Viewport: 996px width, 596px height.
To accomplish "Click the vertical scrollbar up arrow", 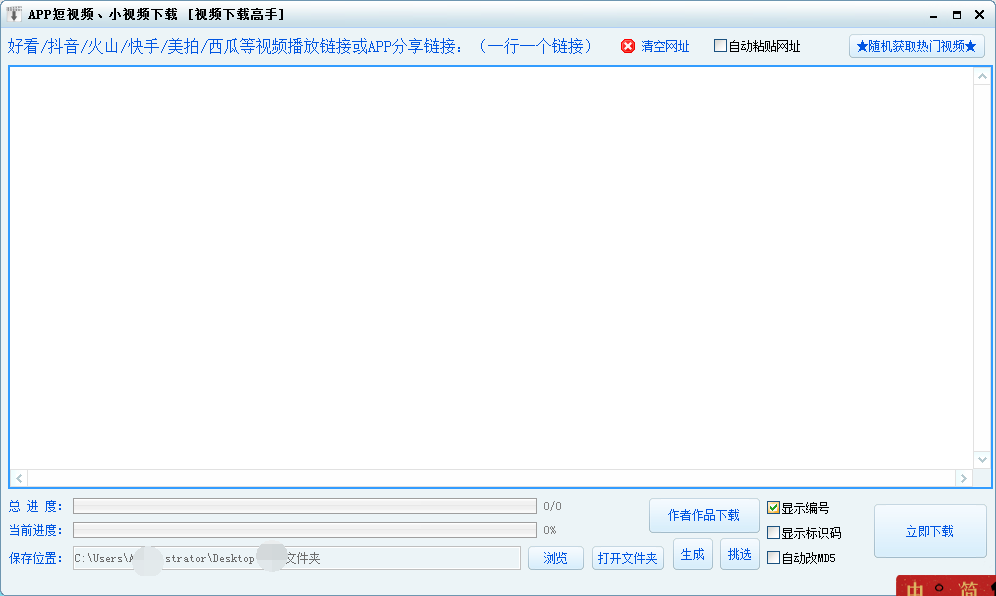I will point(982,76).
